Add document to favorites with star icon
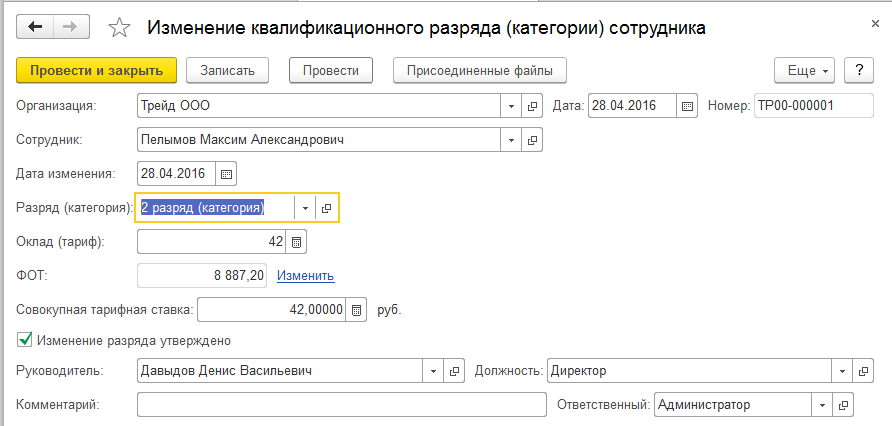892x426 pixels. click(119, 28)
